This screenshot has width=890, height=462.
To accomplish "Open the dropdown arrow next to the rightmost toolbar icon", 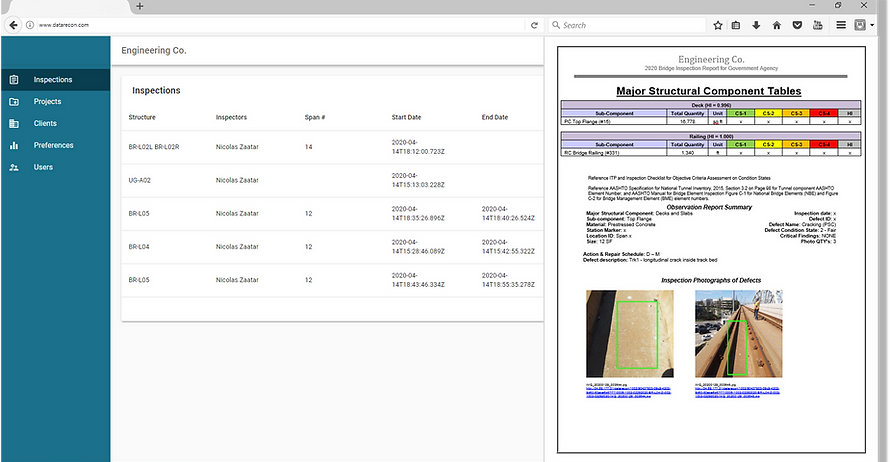I will coord(872,25).
